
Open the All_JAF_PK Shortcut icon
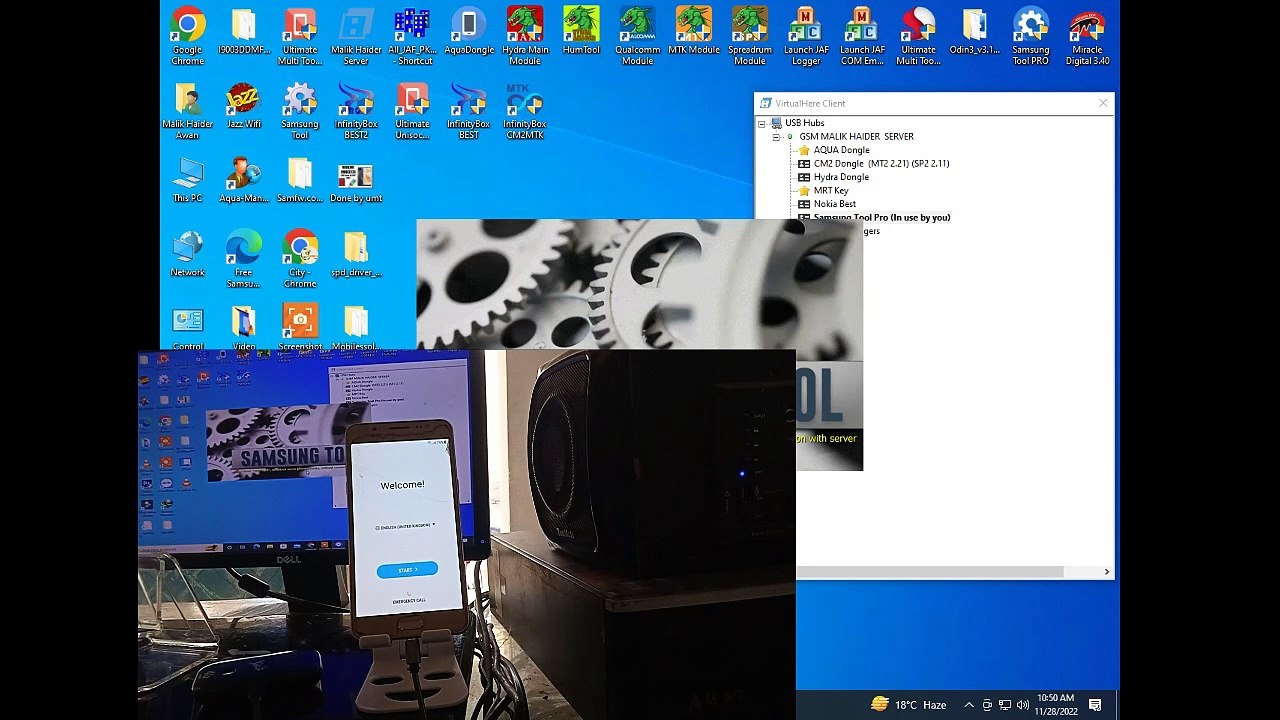point(412,36)
